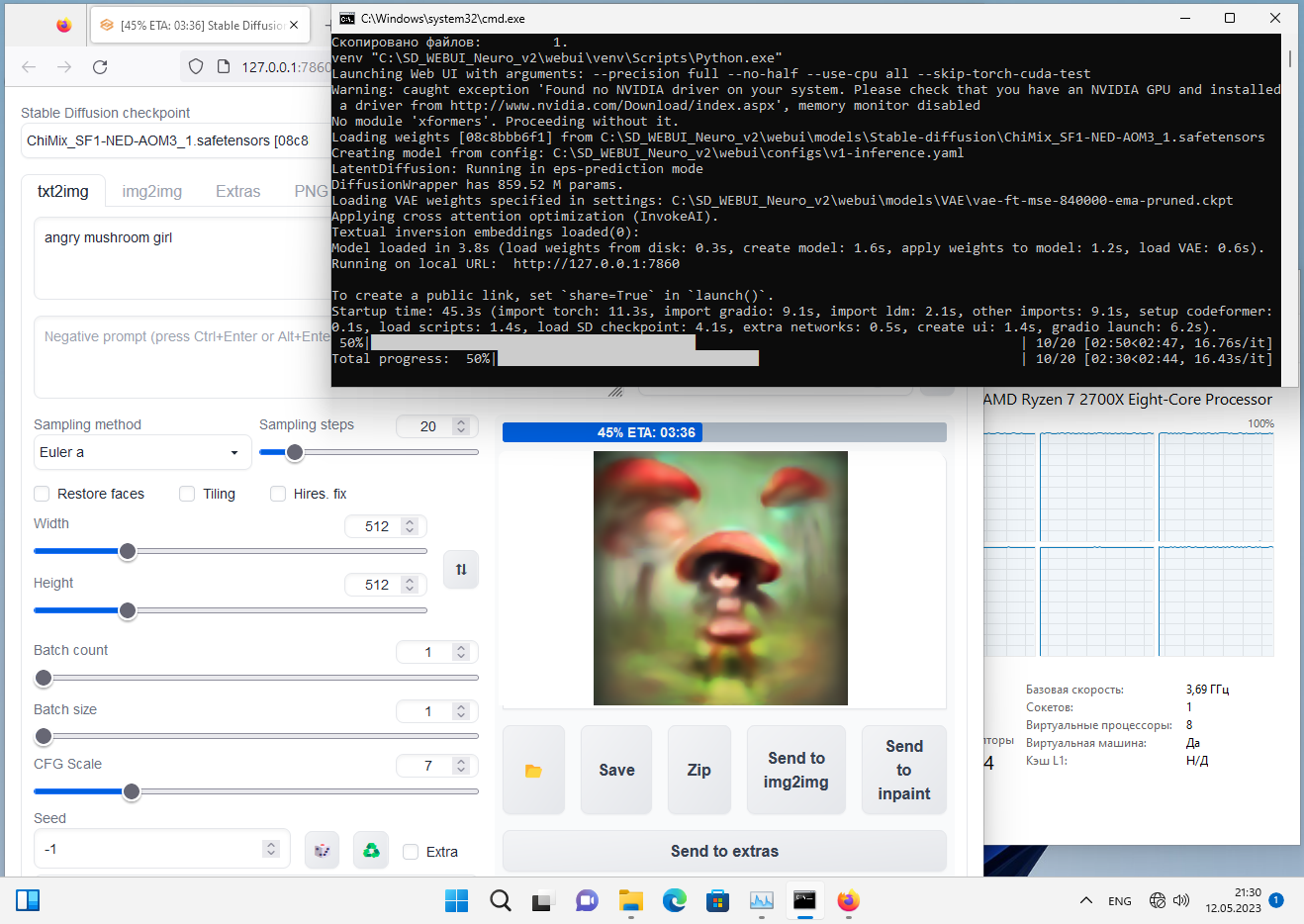
Task: Click the pinned Firefox tab icon
Action: (x=64, y=26)
